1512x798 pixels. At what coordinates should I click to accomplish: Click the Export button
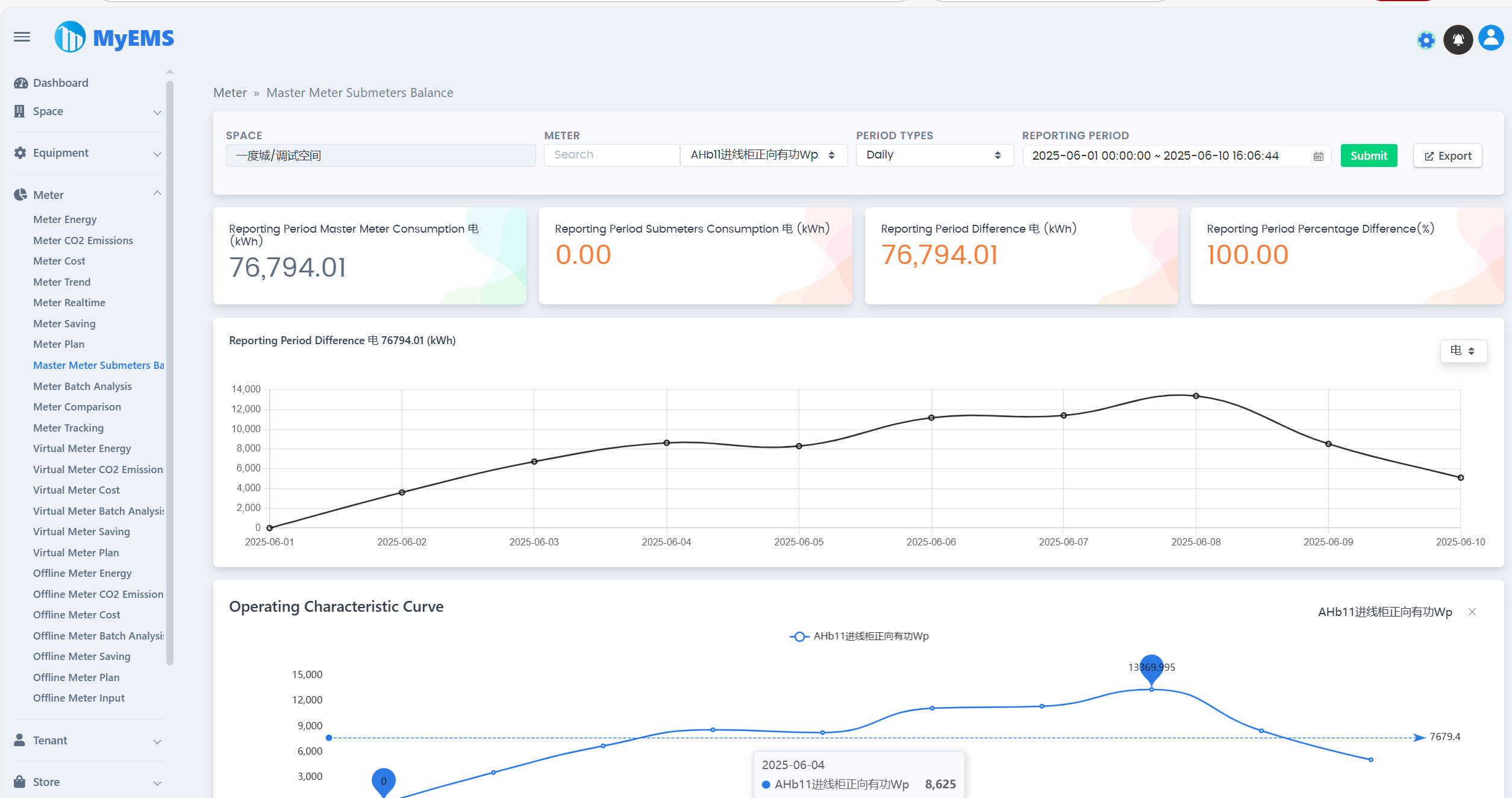pos(1447,156)
